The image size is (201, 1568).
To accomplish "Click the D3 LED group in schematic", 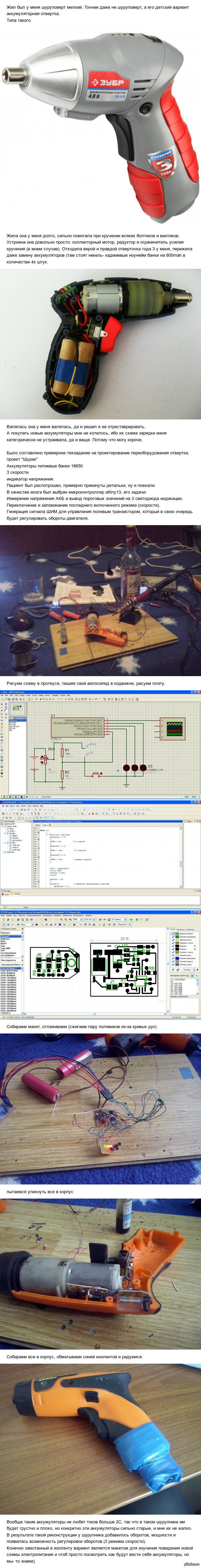I will click(x=134, y=768).
